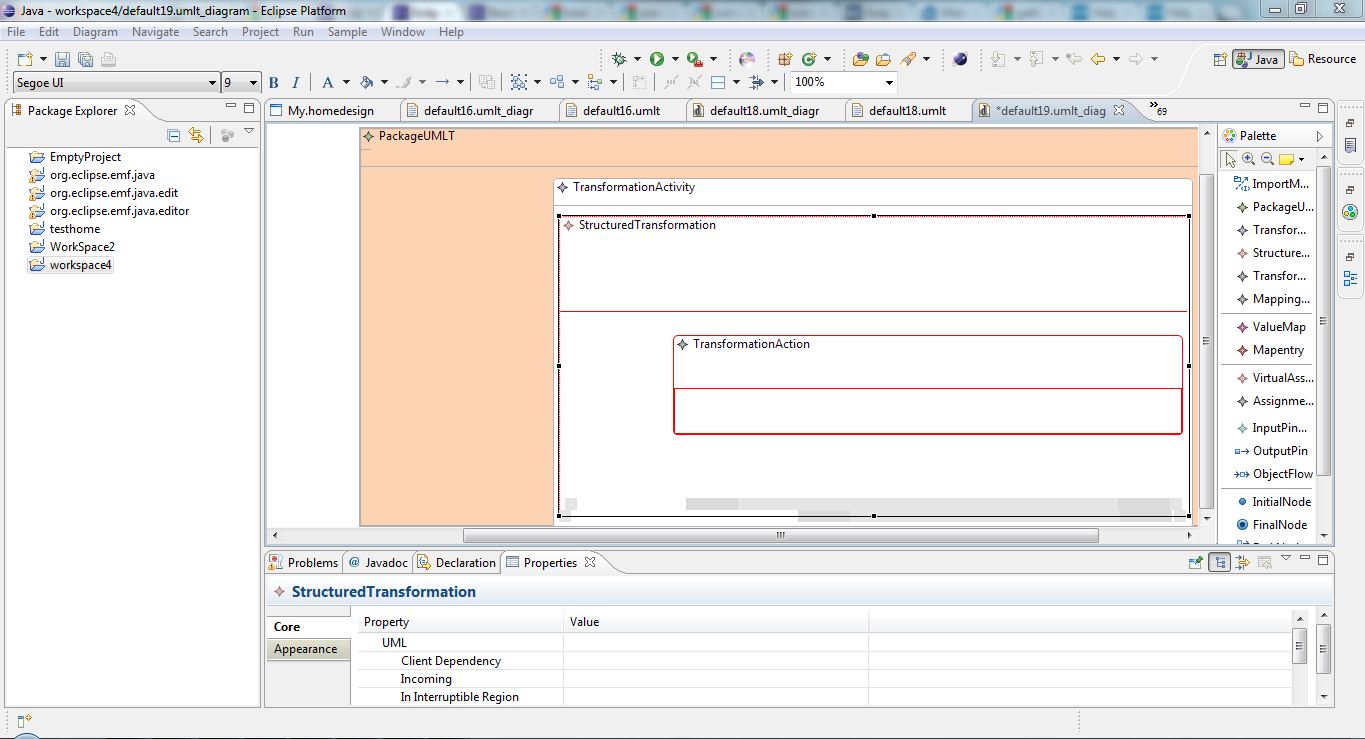This screenshot has width=1365, height=739.
Task: Click the green Run button icon
Action: pos(657,59)
